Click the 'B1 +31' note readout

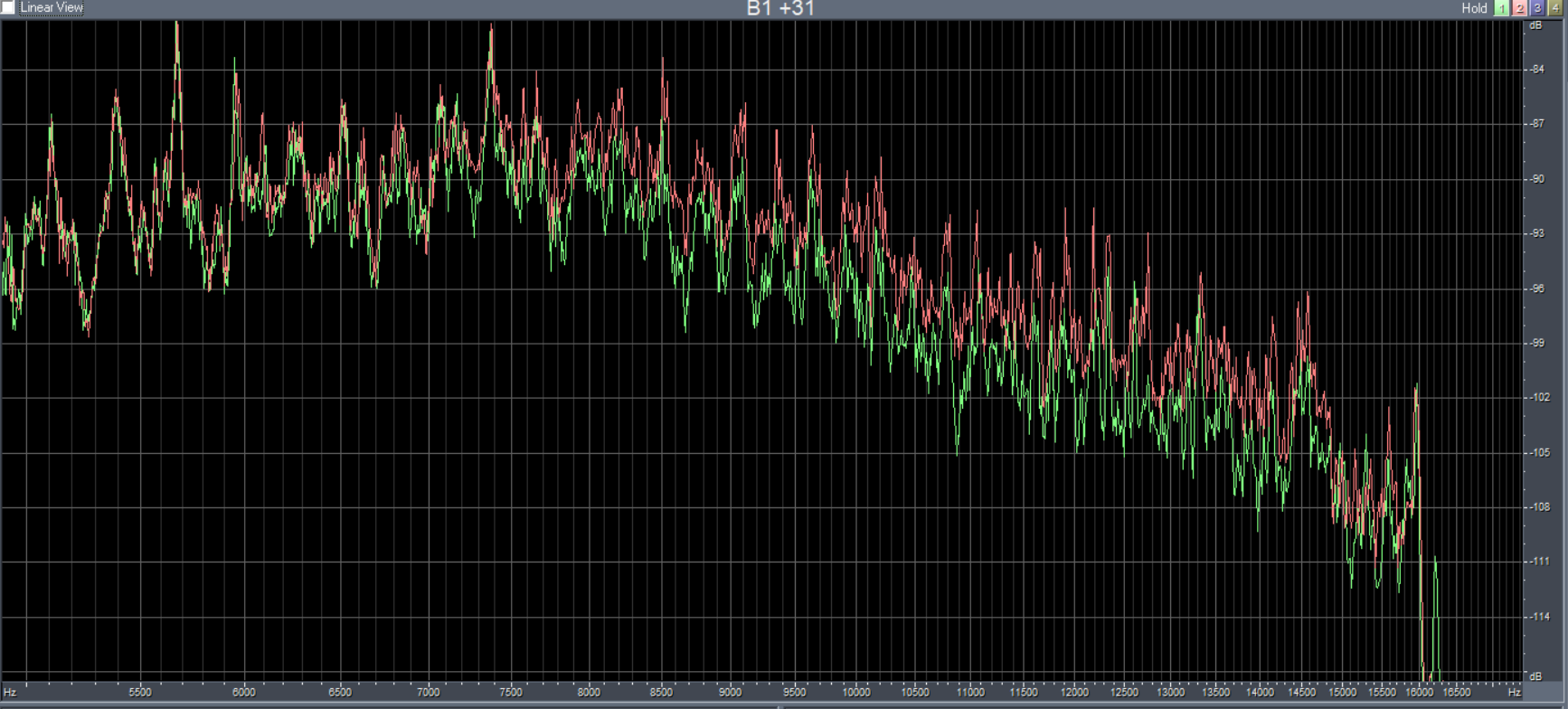pos(780,8)
